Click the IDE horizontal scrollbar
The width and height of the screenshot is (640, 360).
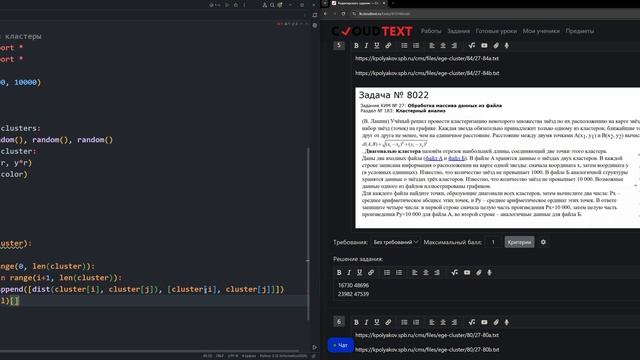point(149,350)
